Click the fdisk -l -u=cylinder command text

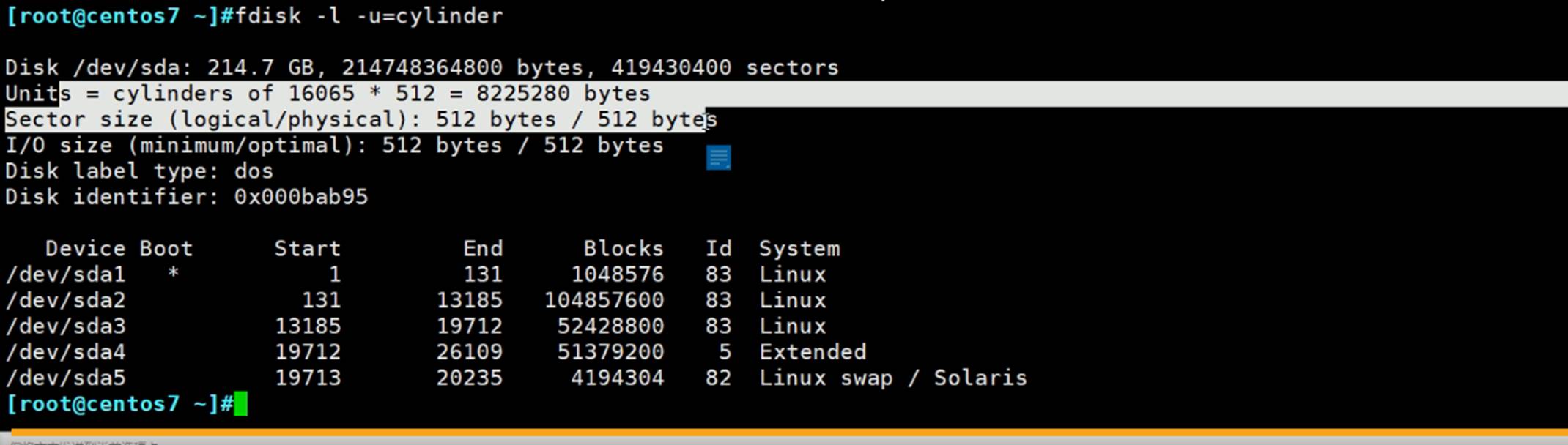tap(369, 16)
